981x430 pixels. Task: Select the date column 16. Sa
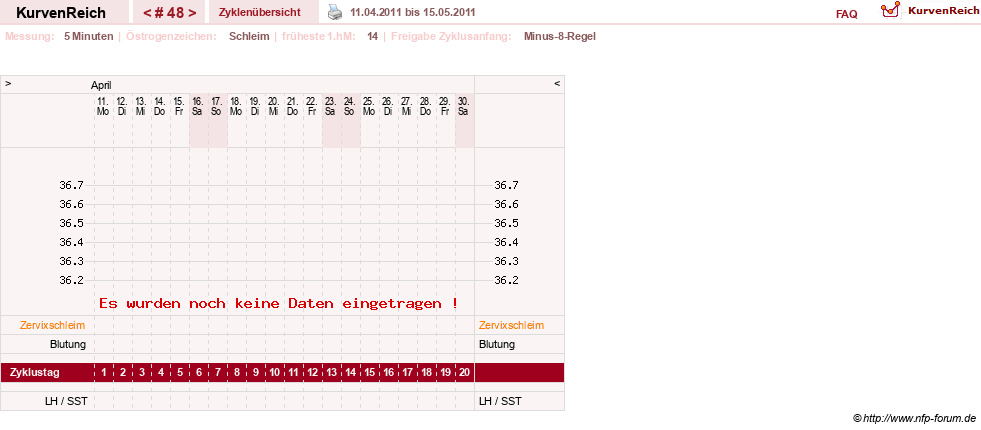click(x=198, y=106)
